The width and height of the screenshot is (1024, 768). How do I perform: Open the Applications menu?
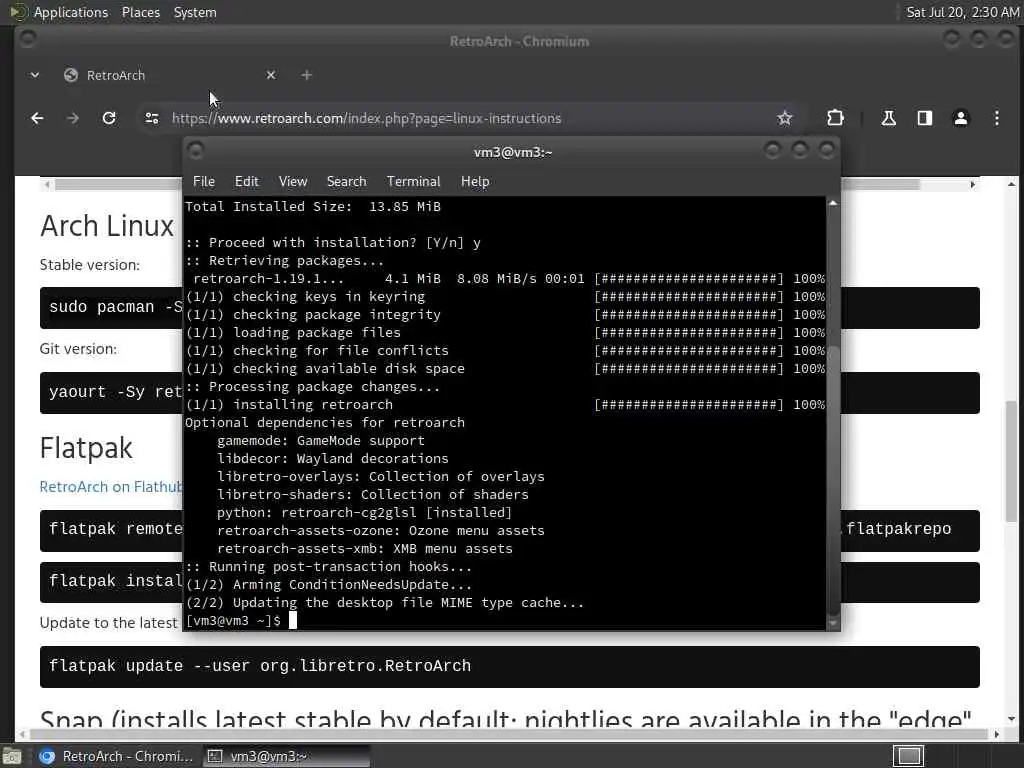(x=71, y=12)
